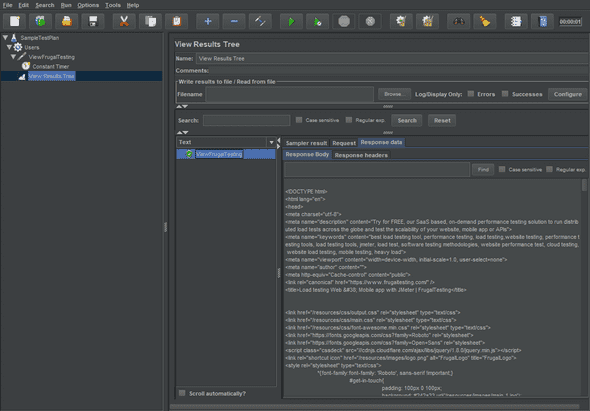This screenshot has width=590, height=411.
Task: Open the Run menu
Action: [66, 5]
